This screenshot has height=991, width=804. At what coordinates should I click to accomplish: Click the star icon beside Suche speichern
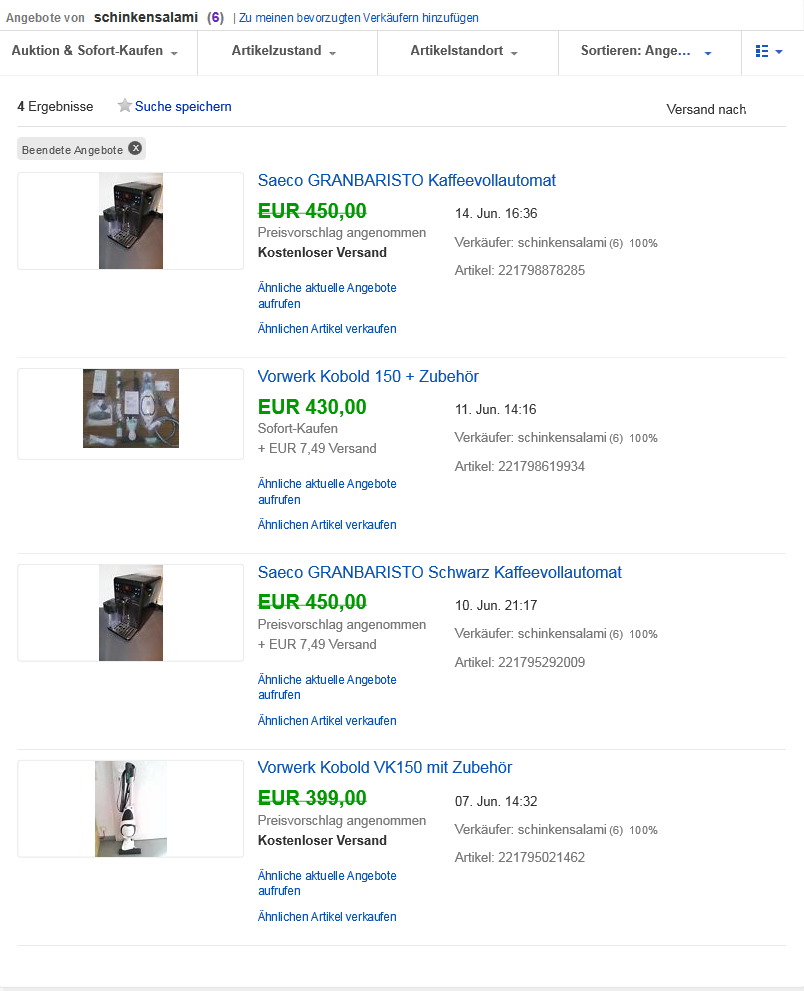125,106
